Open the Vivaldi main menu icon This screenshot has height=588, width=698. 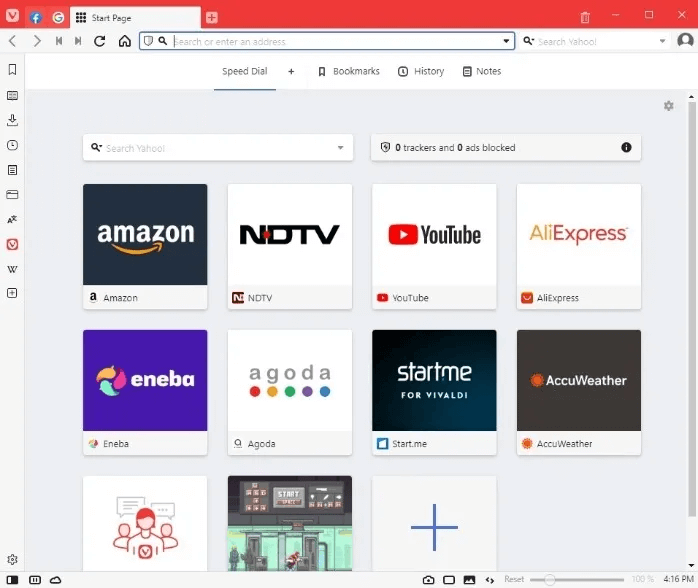(12, 16)
